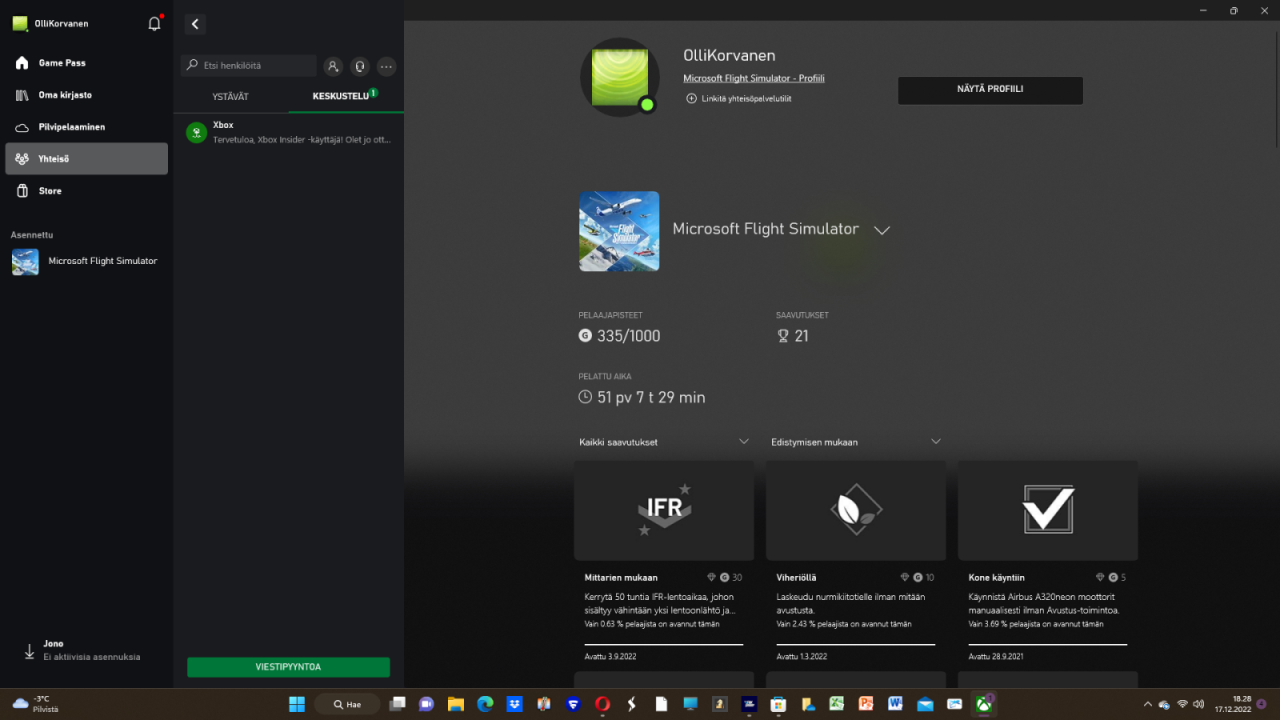Image resolution: width=1280 pixels, height=720 pixels.
Task: Open Word from taskbar
Action: 895,704
